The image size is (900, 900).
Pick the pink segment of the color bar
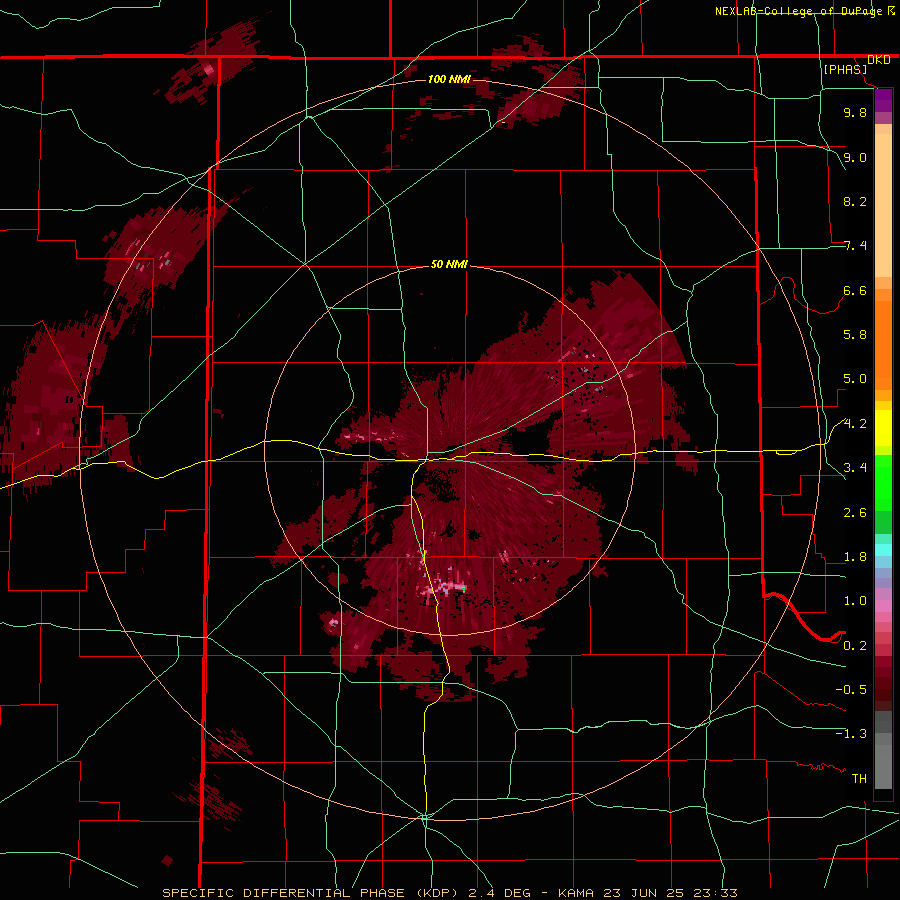(x=883, y=606)
